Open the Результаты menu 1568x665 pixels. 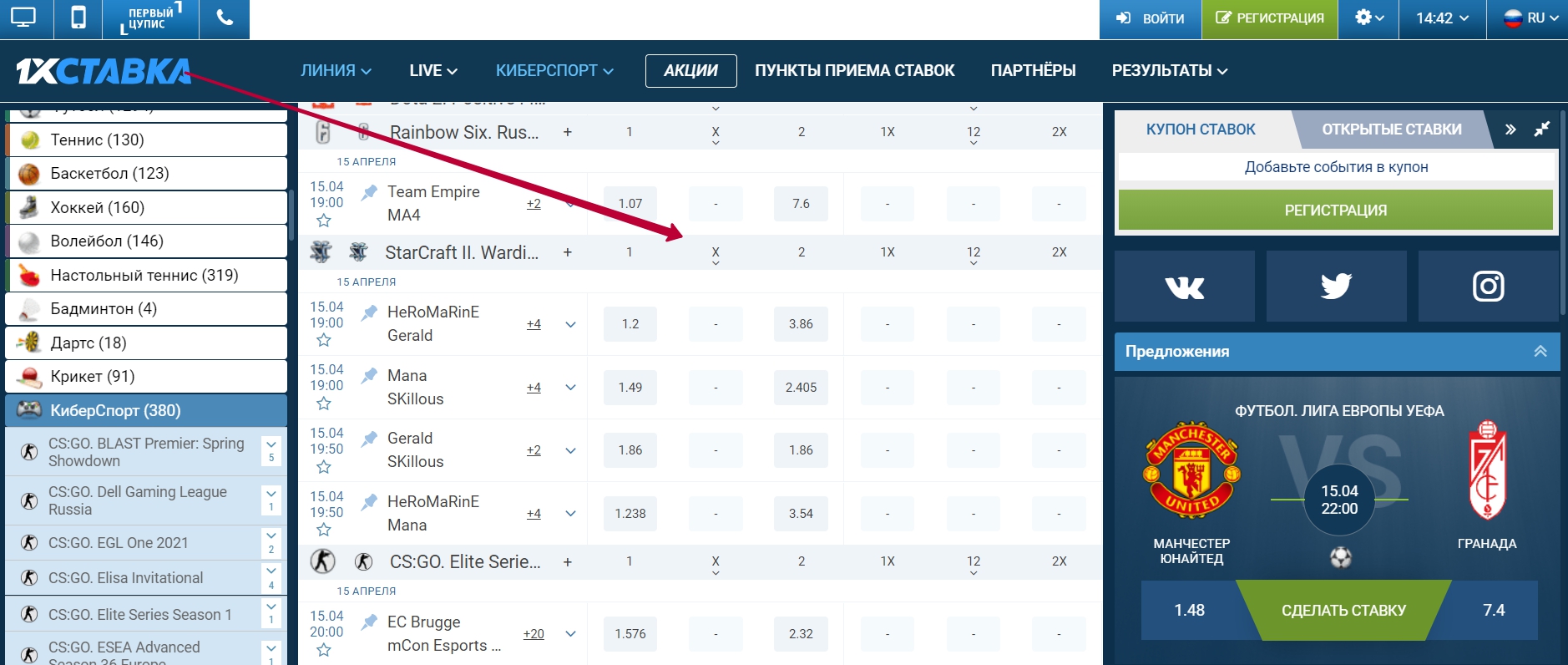point(1169,71)
